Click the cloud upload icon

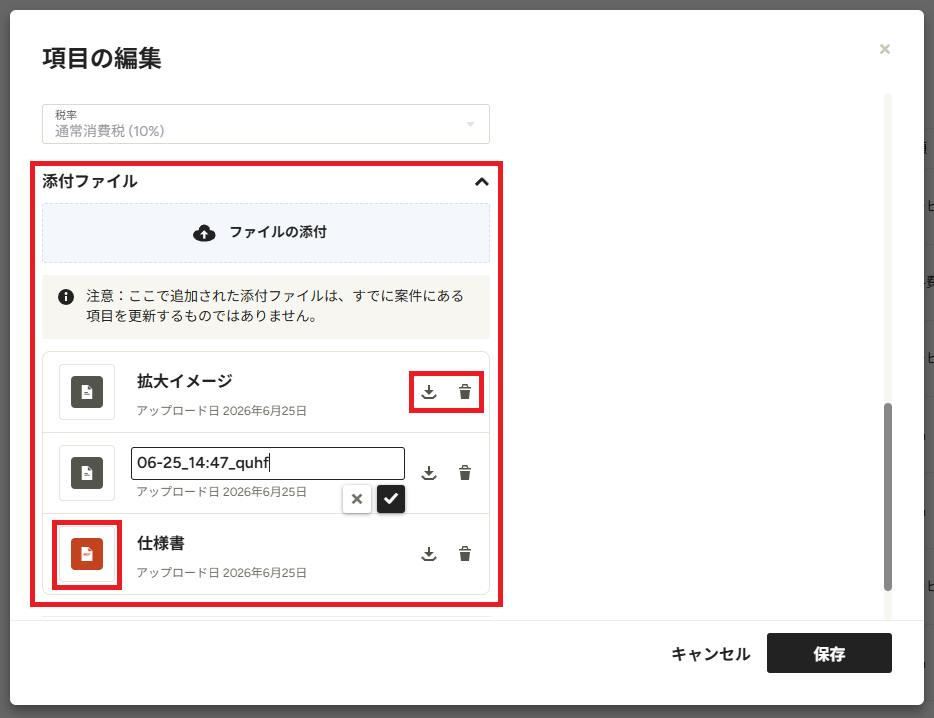(x=204, y=233)
